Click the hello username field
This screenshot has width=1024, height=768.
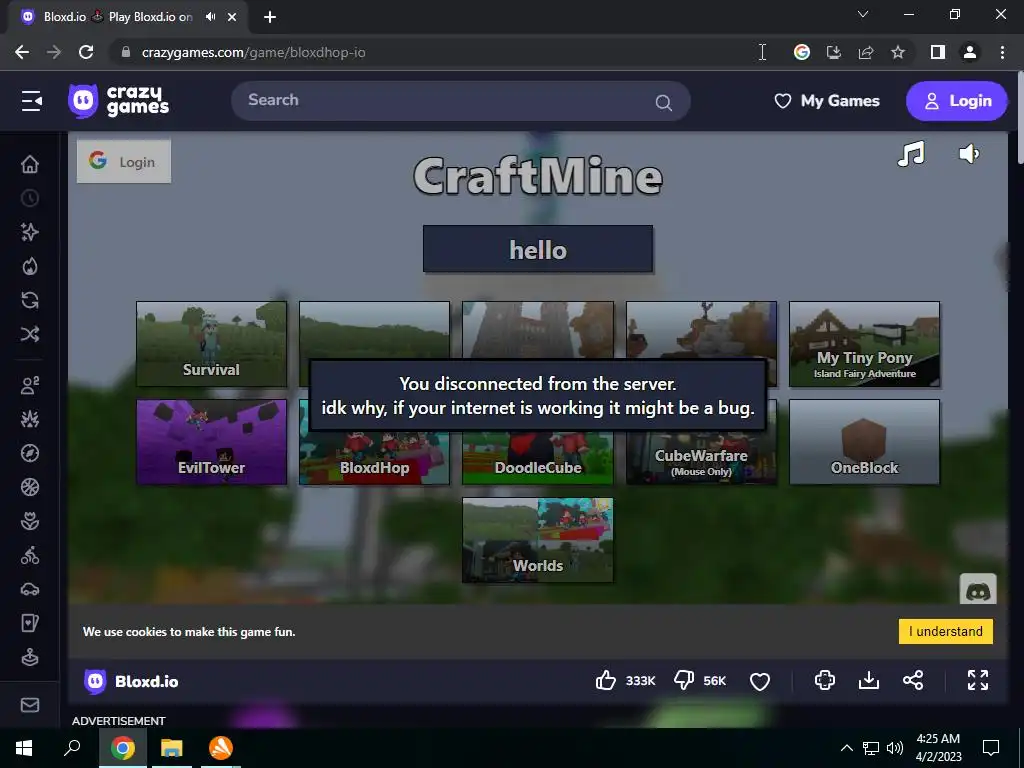(537, 249)
